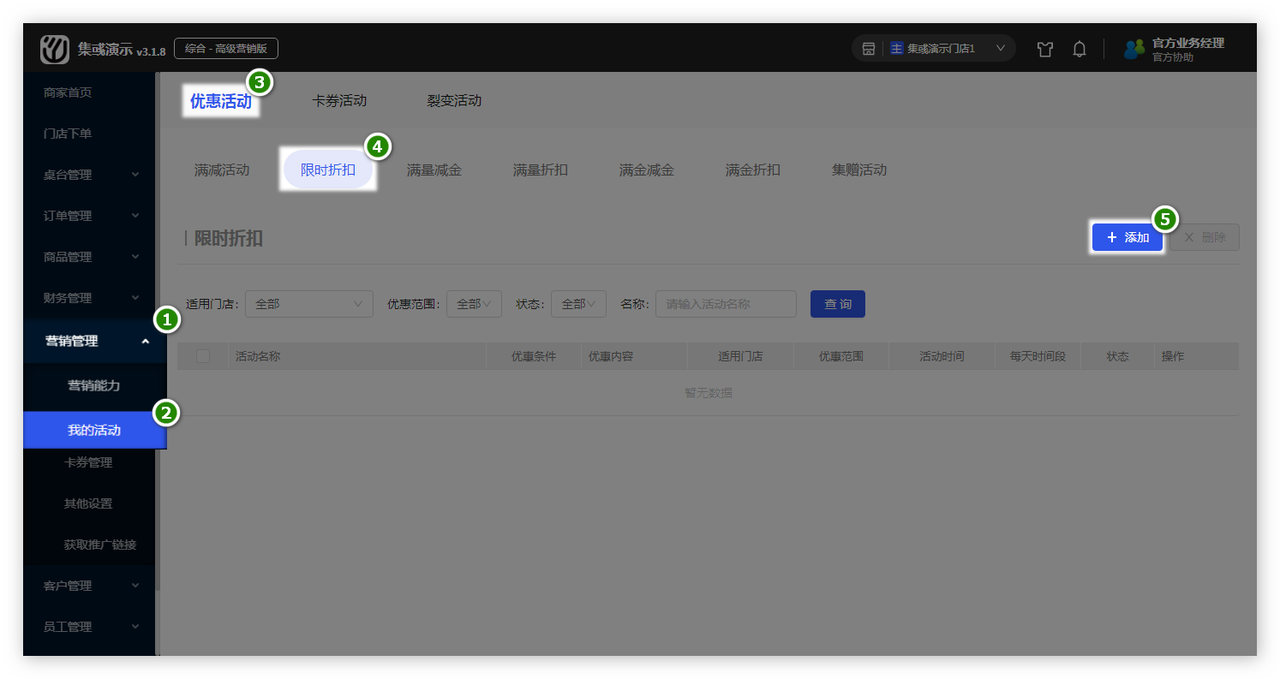Expand the 订单管理 sidebar menu
The width and height of the screenshot is (1280, 679).
[90, 215]
